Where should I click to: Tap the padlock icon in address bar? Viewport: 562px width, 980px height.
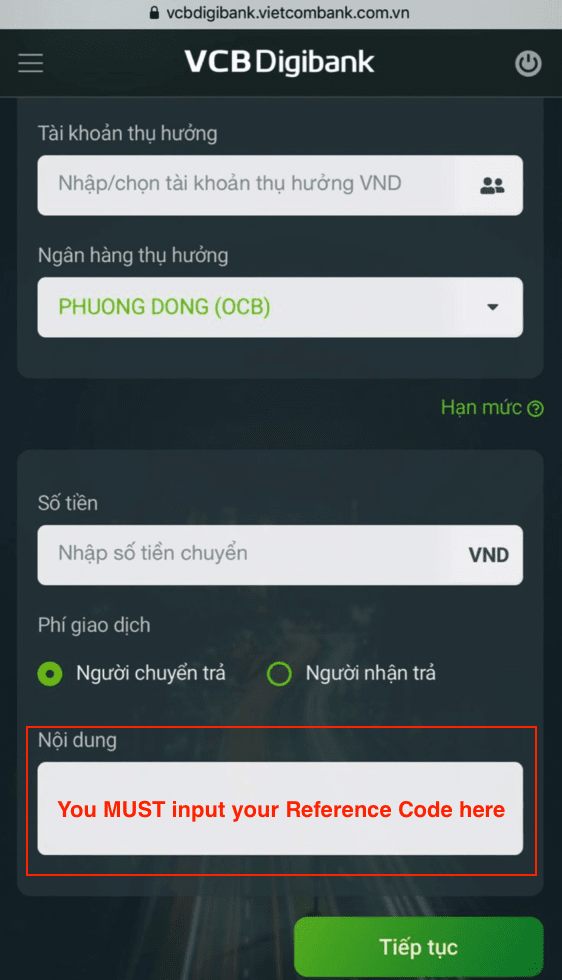[x=154, y=12]
